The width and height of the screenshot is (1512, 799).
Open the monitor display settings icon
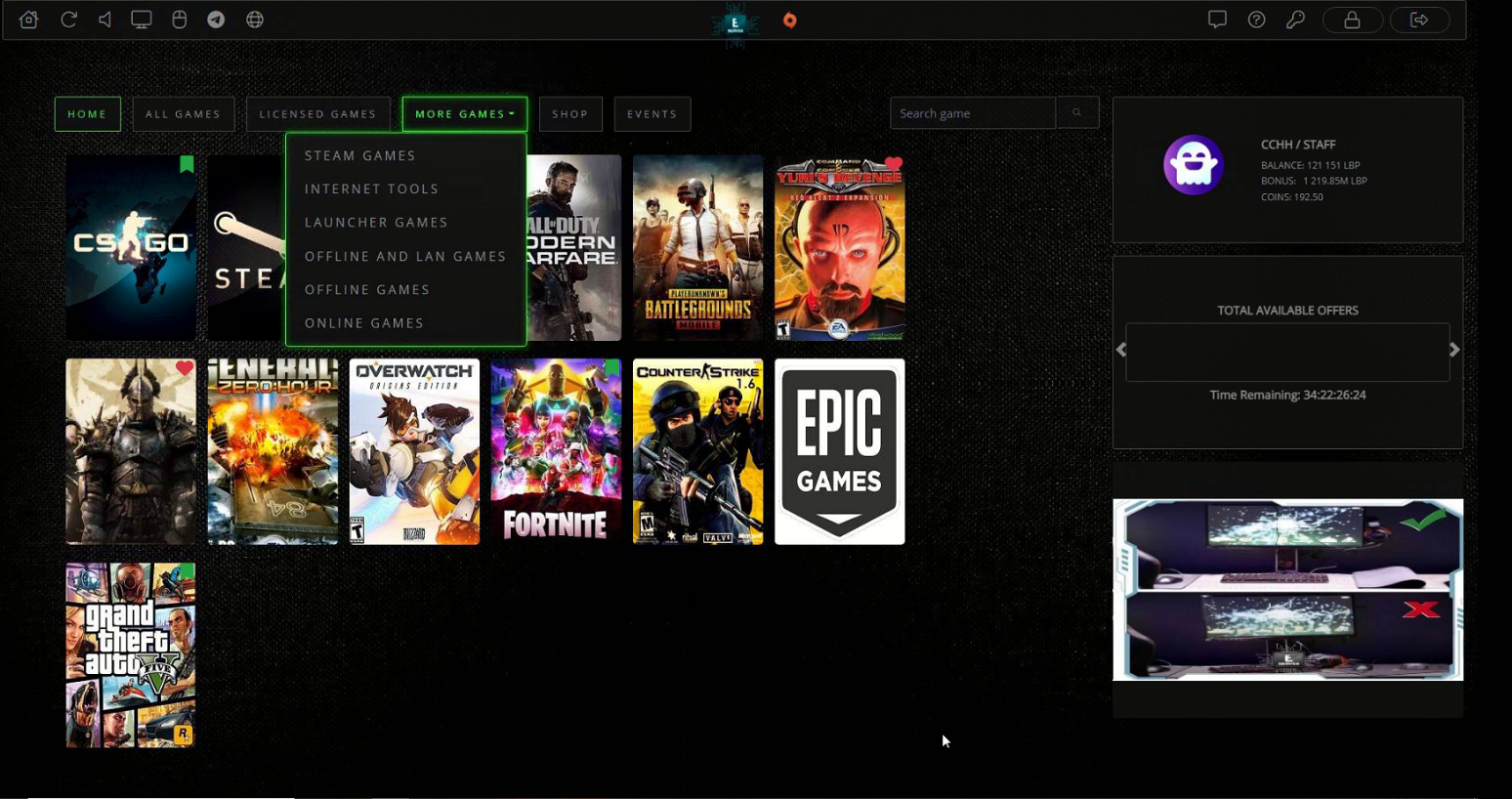(x=142, y=20)
